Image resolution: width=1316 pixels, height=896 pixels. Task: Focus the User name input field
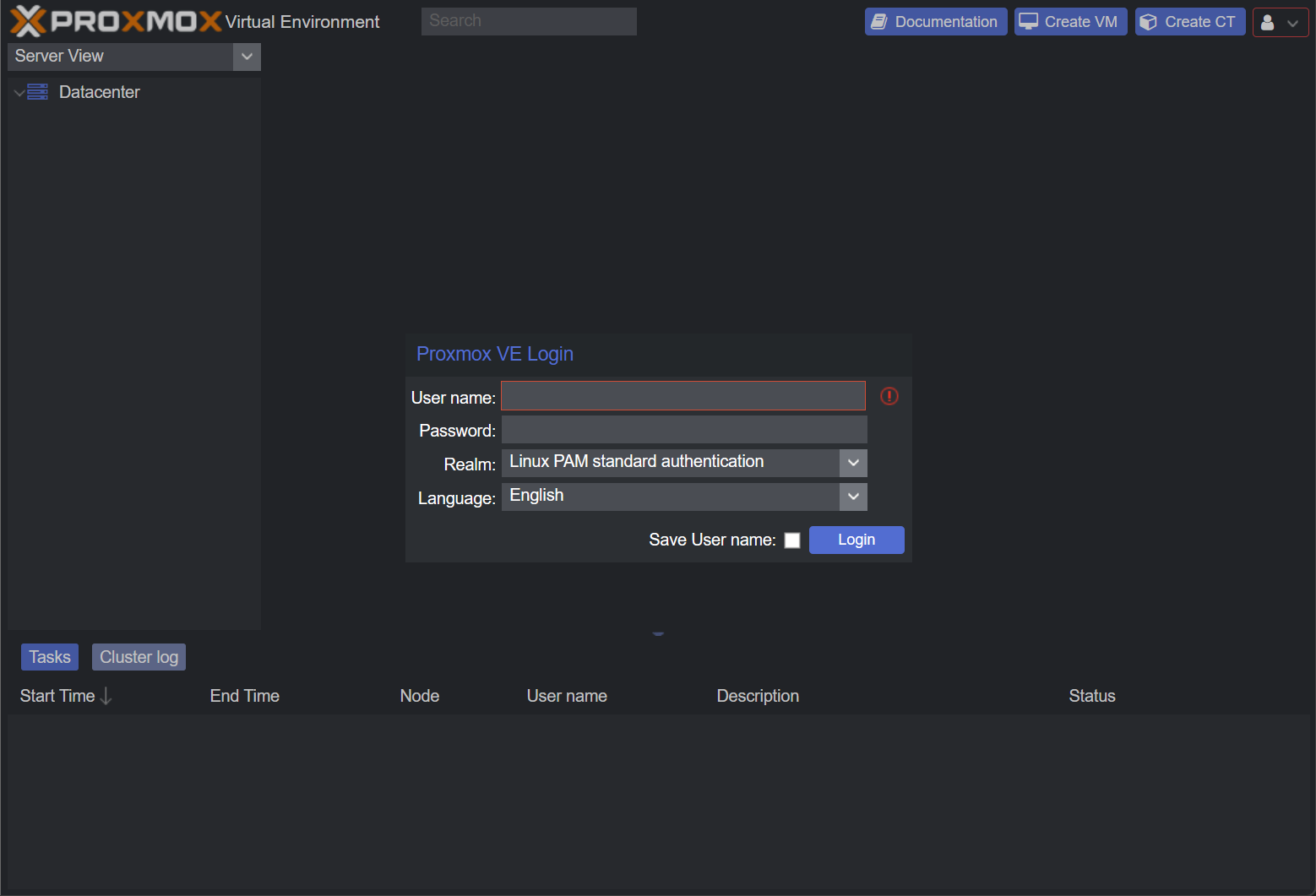[x=683, y=396]
